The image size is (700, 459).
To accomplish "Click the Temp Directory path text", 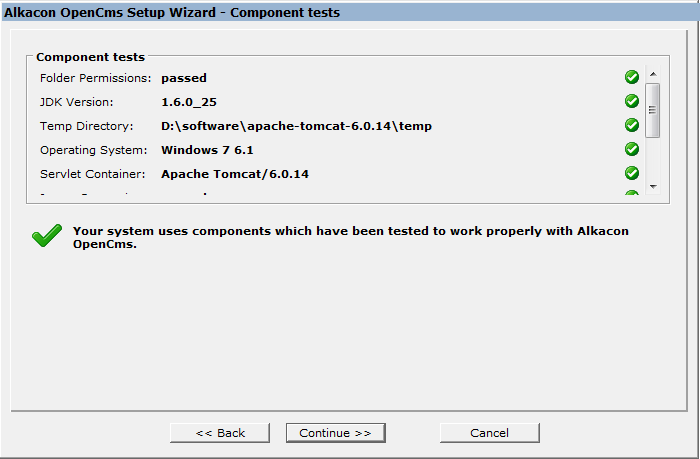I will [296, 126].
